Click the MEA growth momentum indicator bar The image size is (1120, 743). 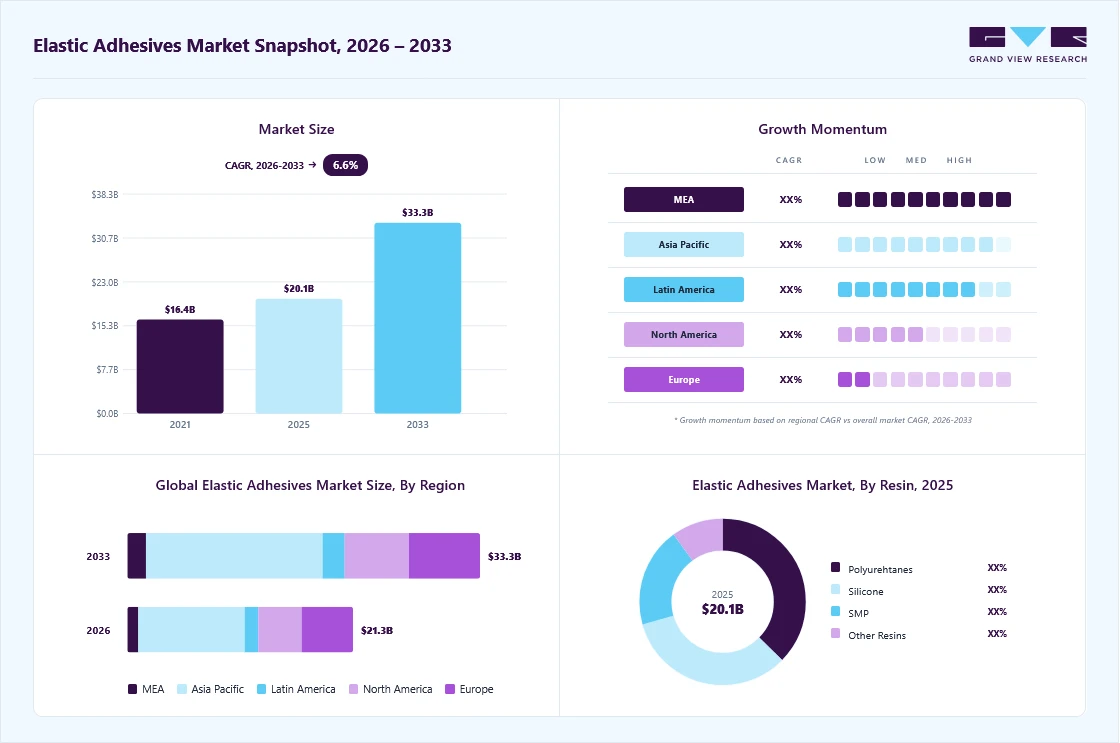(924, 199)
